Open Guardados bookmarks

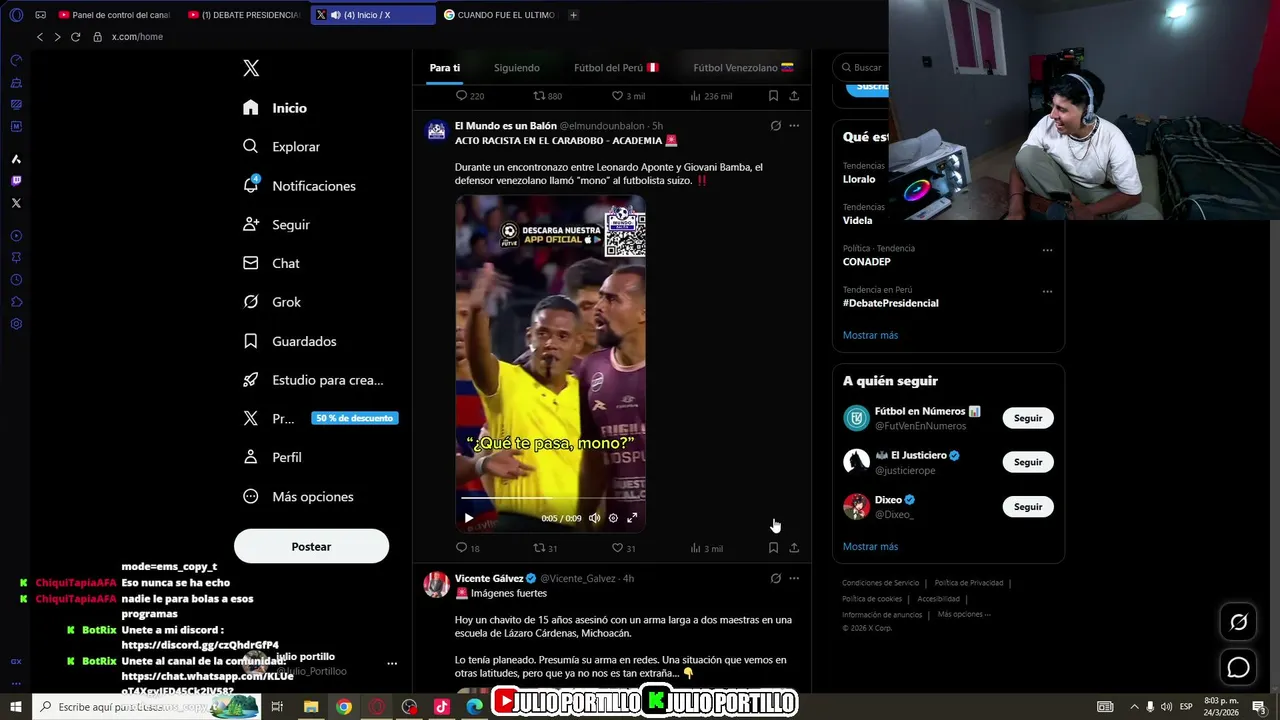point(289,341)
